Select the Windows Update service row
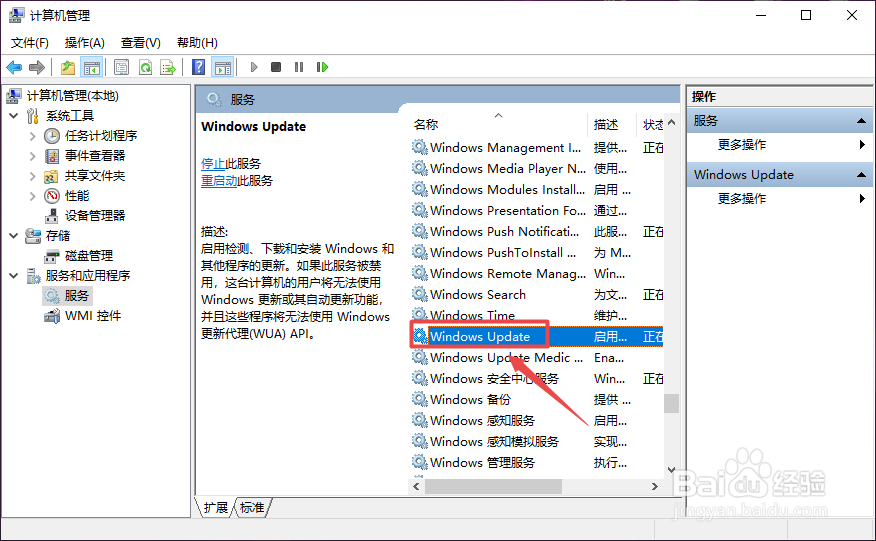The image size is (876, 541). click(537, 336)
